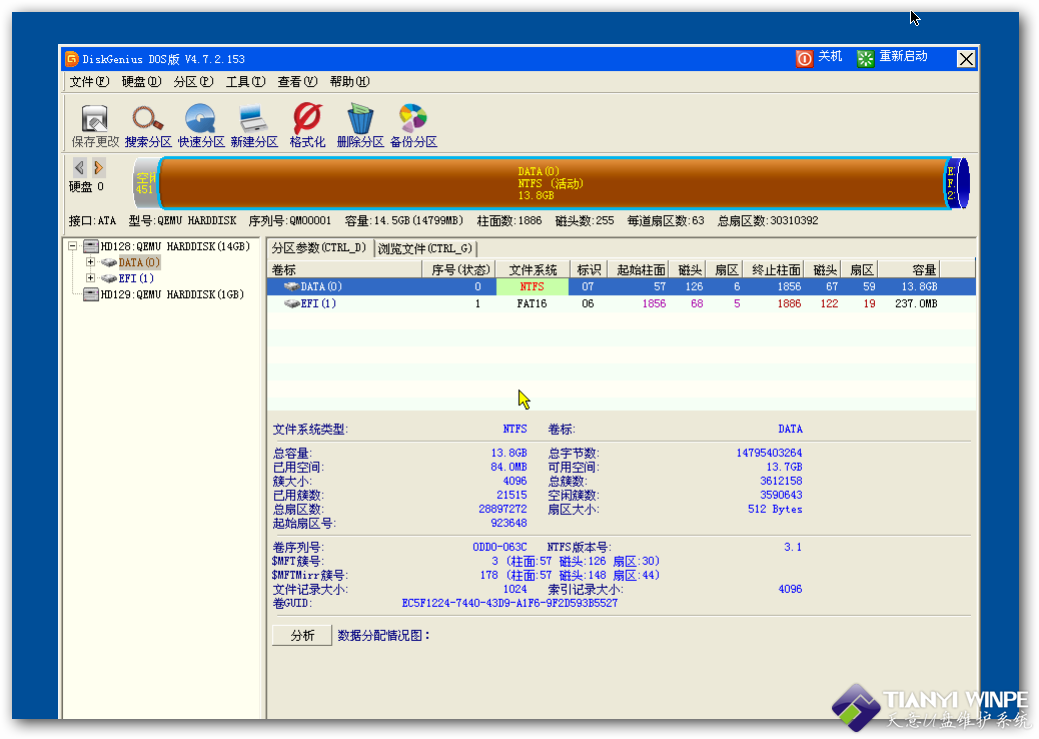Click End Cylinder (终止柱面) column header
The width and height of the screenshot is (1039, 739).
pyautogui.click(x=773, y=270)
